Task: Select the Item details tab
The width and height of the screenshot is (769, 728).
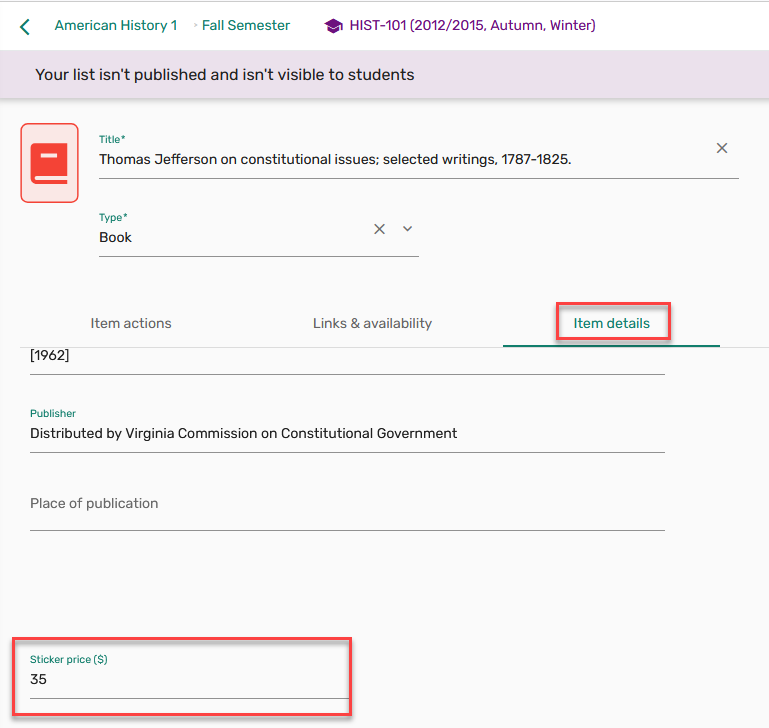Action: coord(611,323)
